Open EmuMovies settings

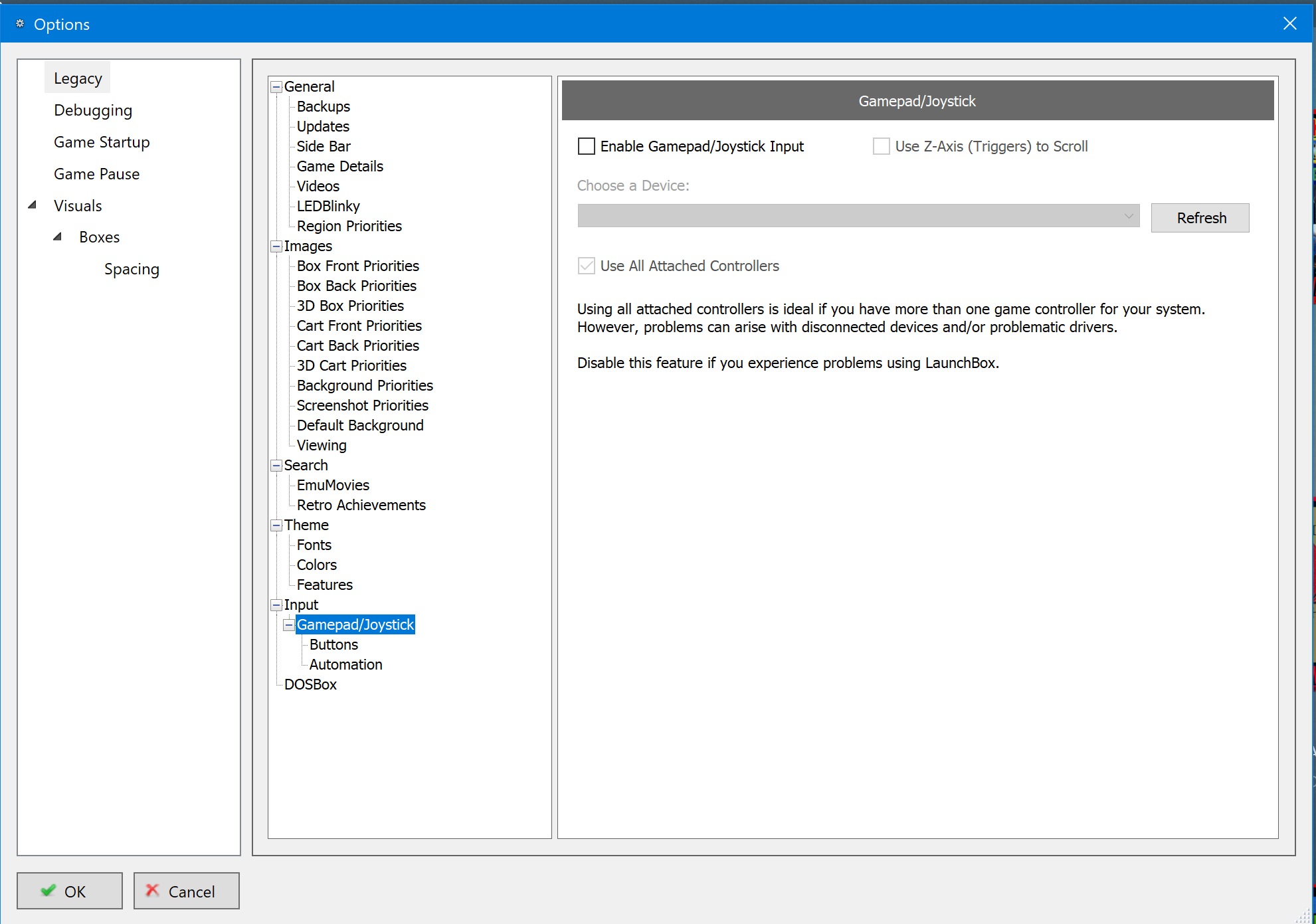tap(333, 485)
